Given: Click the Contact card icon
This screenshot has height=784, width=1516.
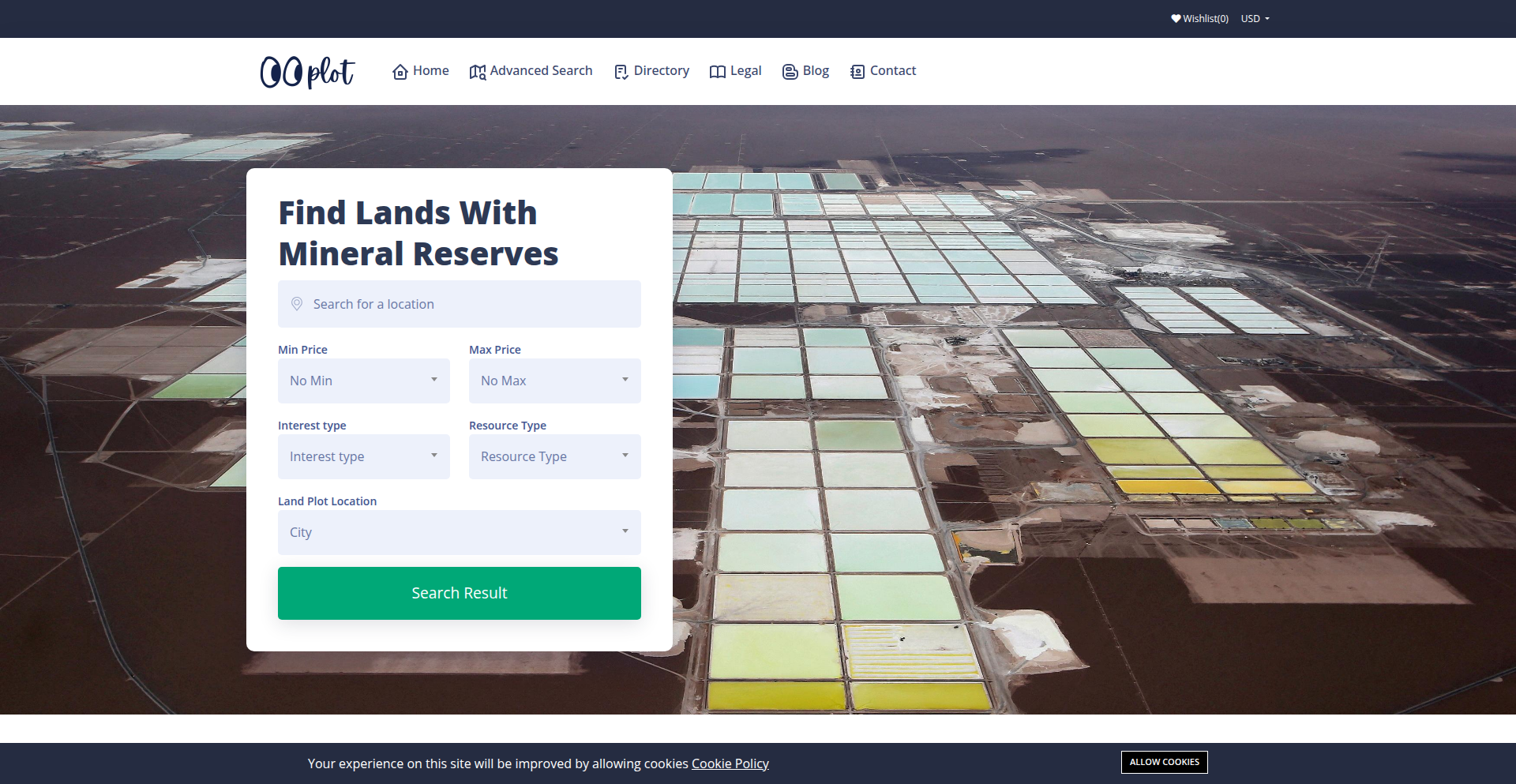Looking at the screenshot, I should tap(857, 72).
